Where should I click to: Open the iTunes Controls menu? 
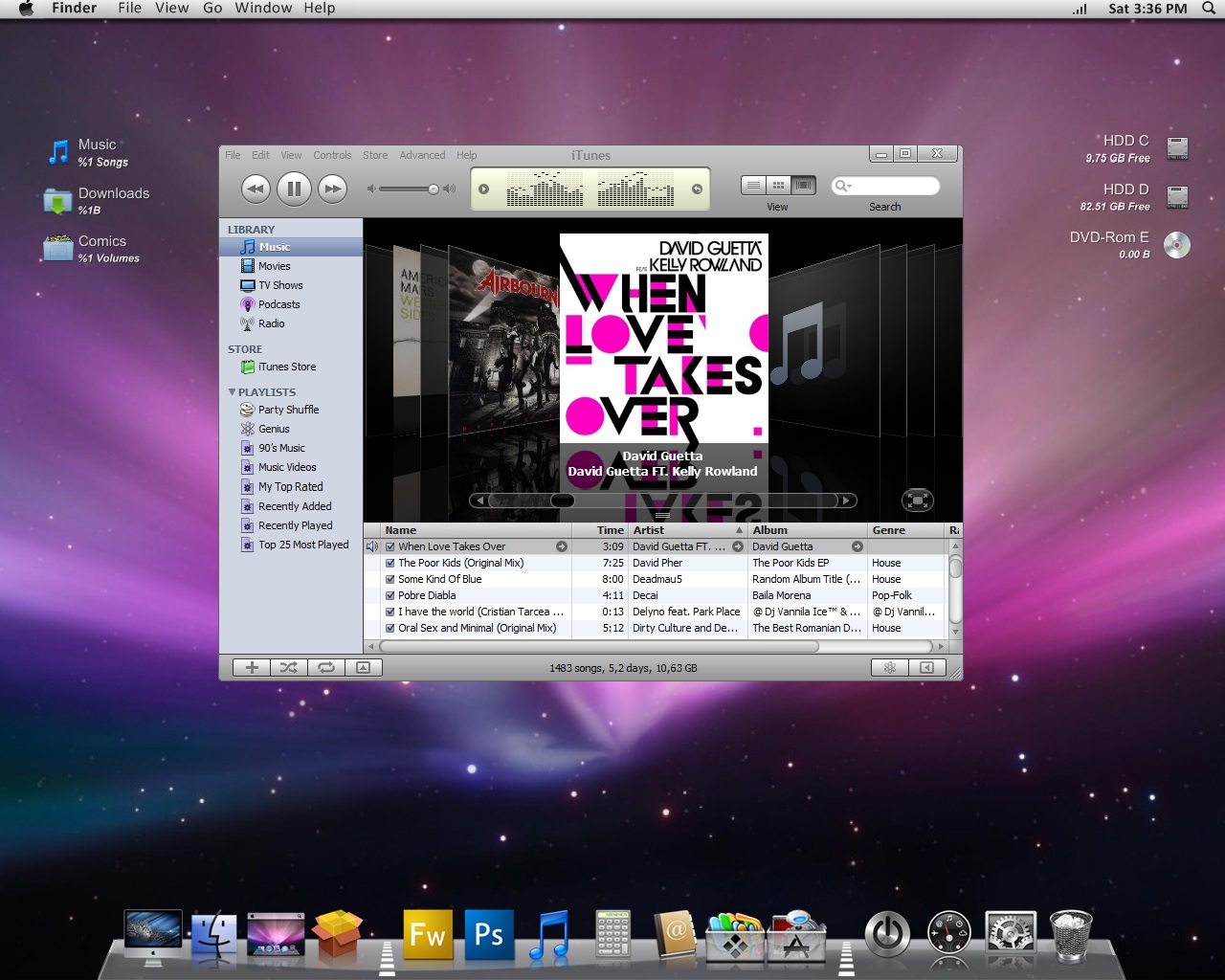[x=332, y=155]
